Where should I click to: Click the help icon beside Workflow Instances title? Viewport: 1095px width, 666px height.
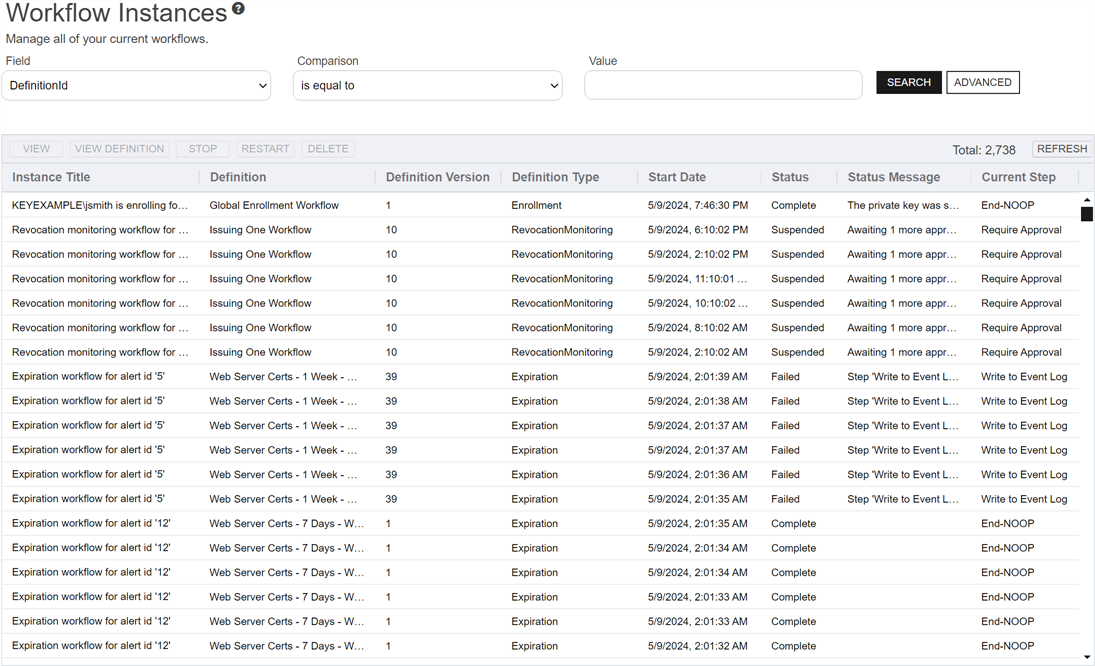tap(237, 9)
